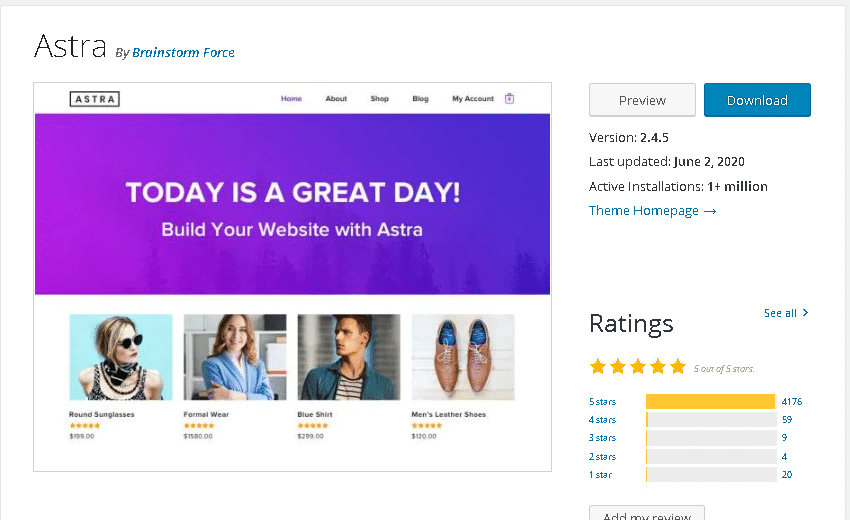
Task: Click the ASTRA logo in the theme preview
Action: 95,99
